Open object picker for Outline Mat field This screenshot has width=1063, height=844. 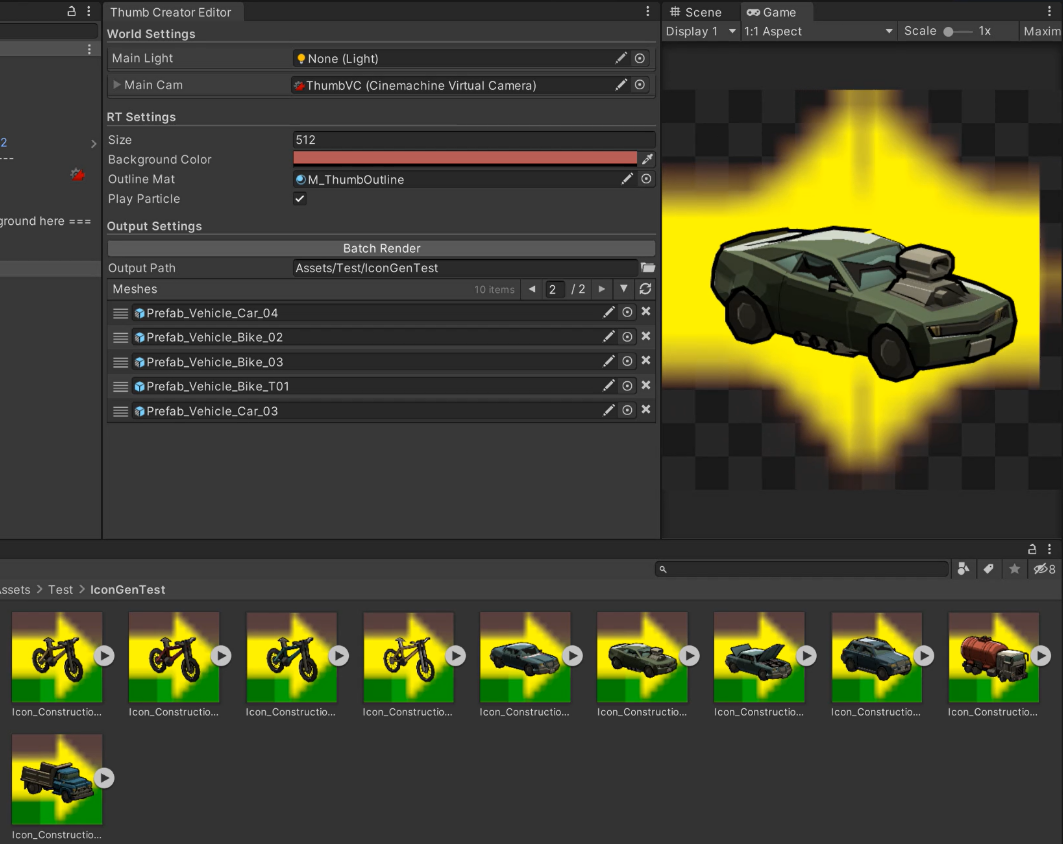(x=646, y=179)
